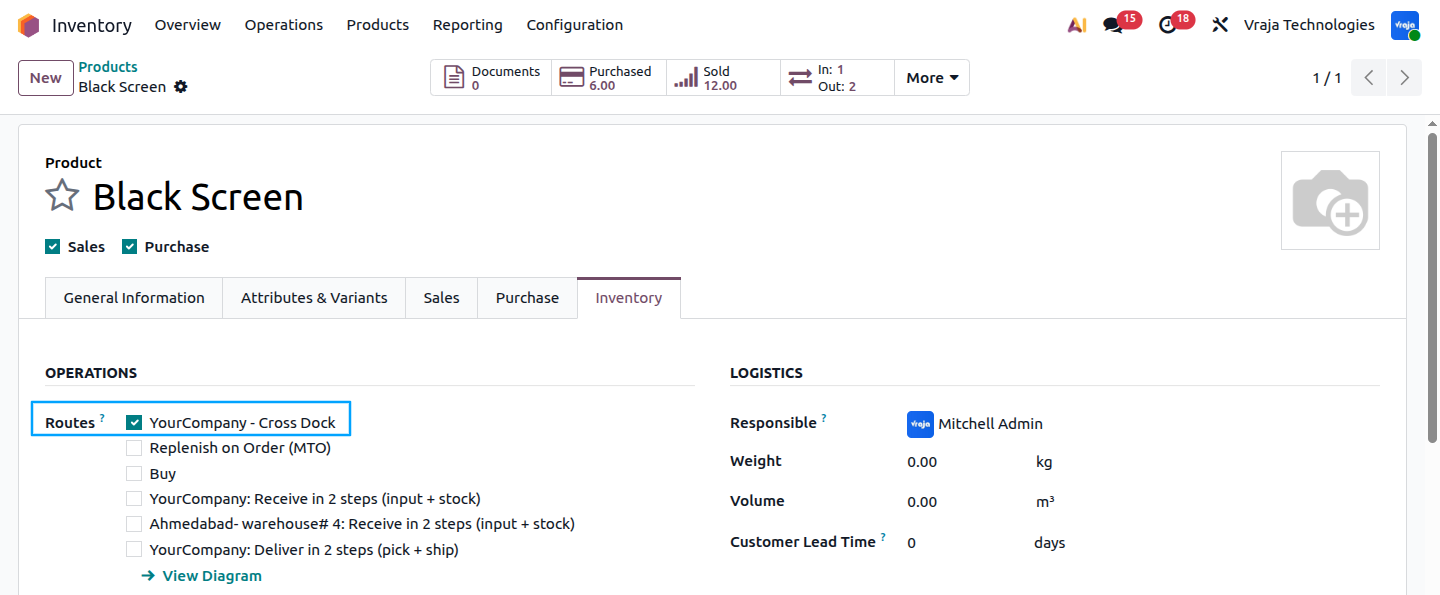This screenshot has height=595, width=1440.
Task: Open the debug tools wrench icon
Action: coord(1220,25)
